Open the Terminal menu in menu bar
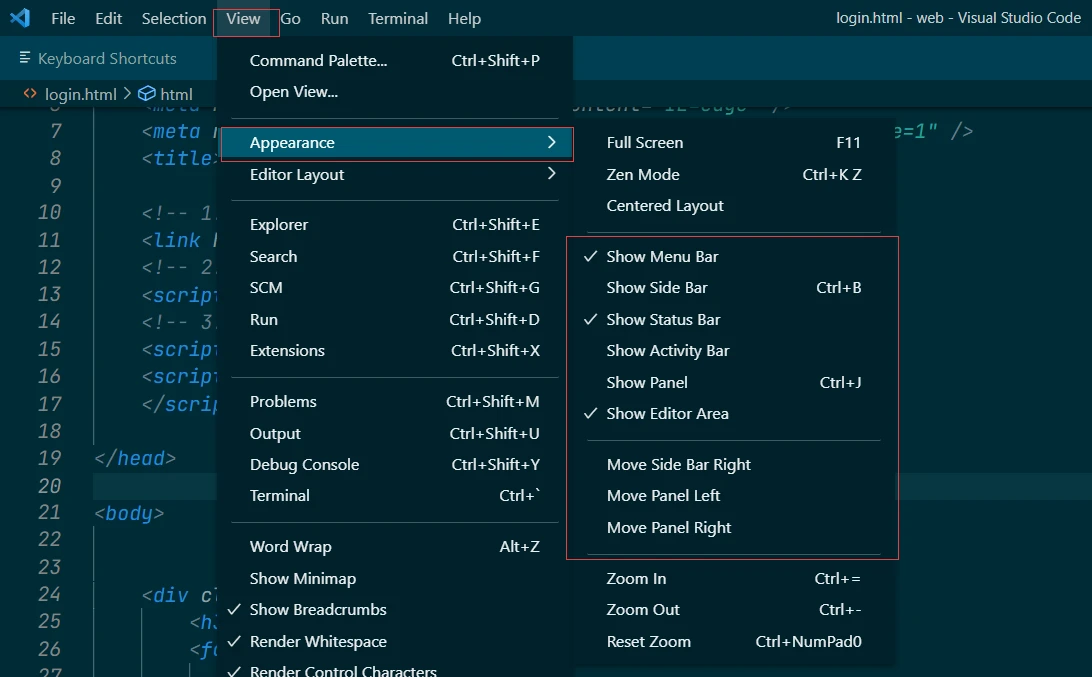Screen dimensions: 1092x677 tap(398, 18)
